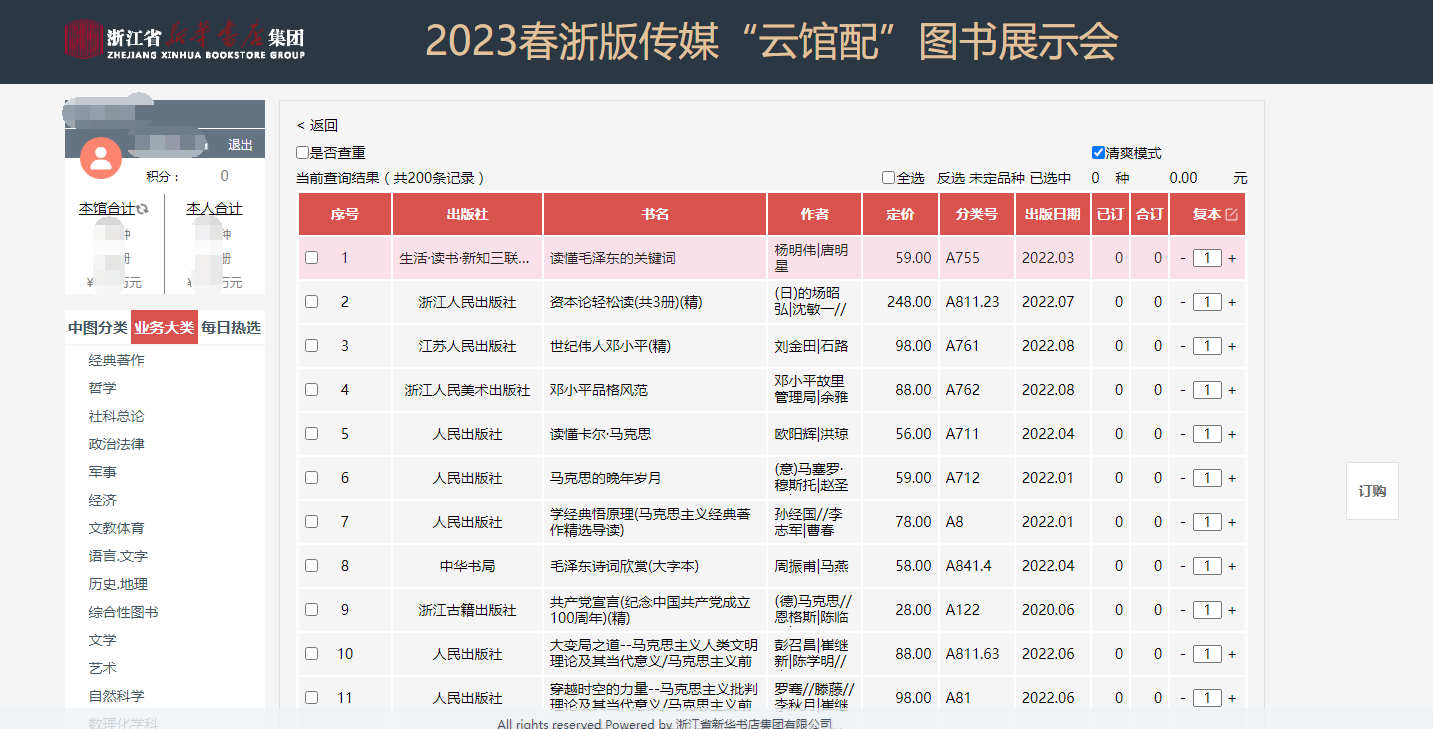
Task: Switch to the 中图分类 tab
Action: click(x=98, y=327)
